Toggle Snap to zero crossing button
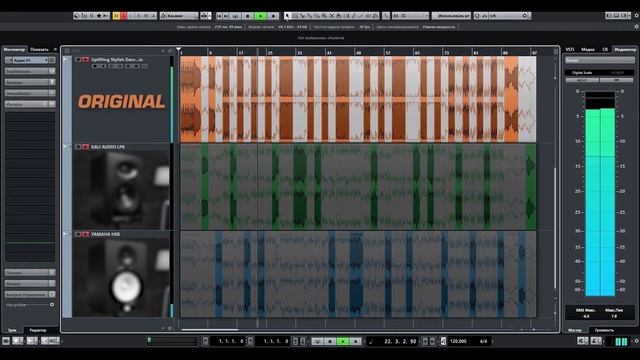640x360 pixels. [x=386, y=16]
